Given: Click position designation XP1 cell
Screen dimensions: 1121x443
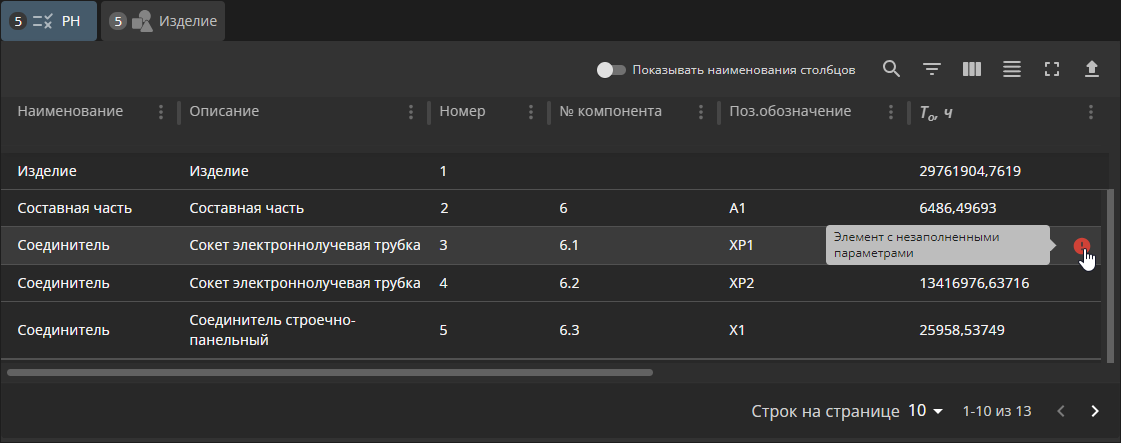Looking at the screenshot, I should coord(741,246).
